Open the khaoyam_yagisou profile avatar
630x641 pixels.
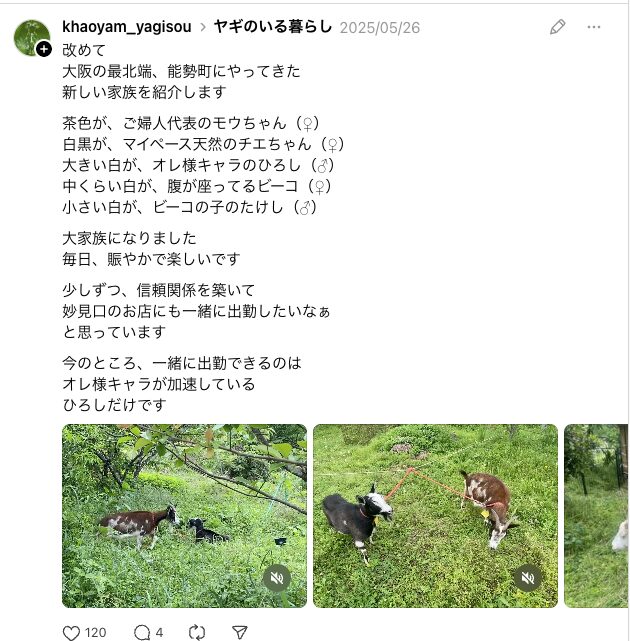pyautogui.click(x=31, y=37)
